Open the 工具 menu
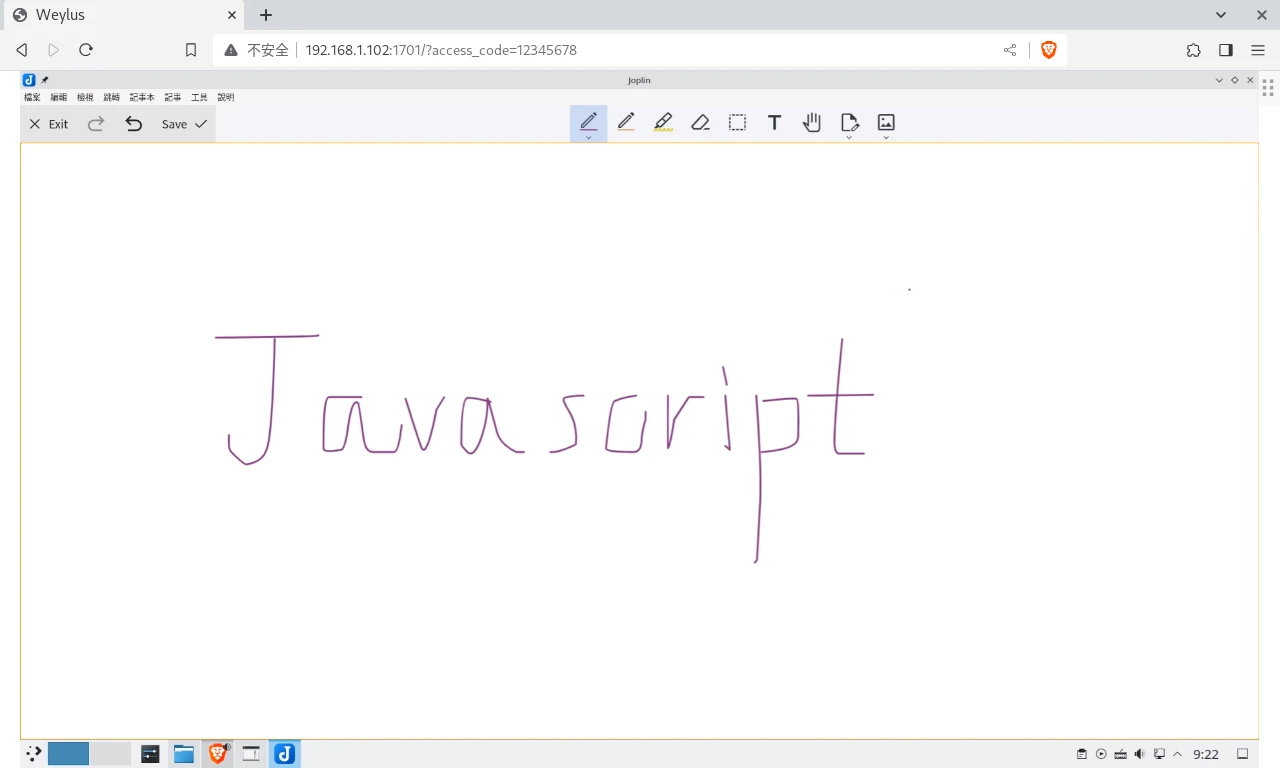 point(199,97)
